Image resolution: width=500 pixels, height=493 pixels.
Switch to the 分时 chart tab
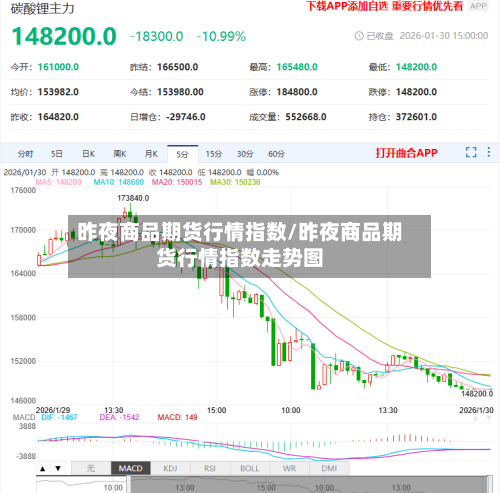[x=26, y=154]
